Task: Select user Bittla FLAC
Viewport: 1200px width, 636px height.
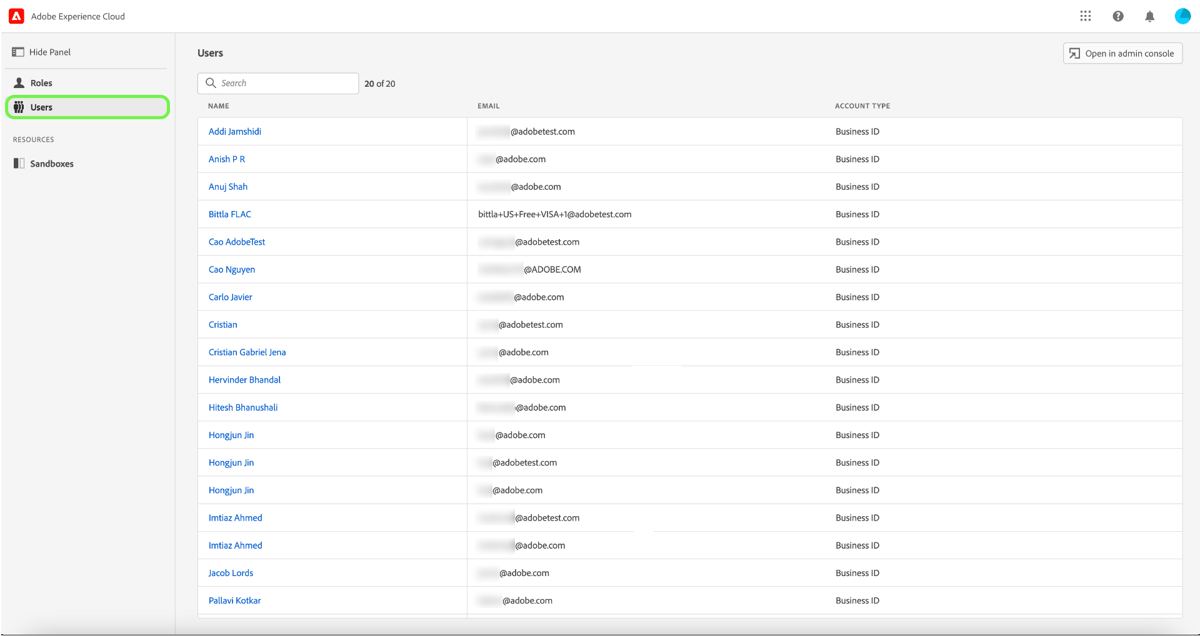Action: [x=229, y=214]
